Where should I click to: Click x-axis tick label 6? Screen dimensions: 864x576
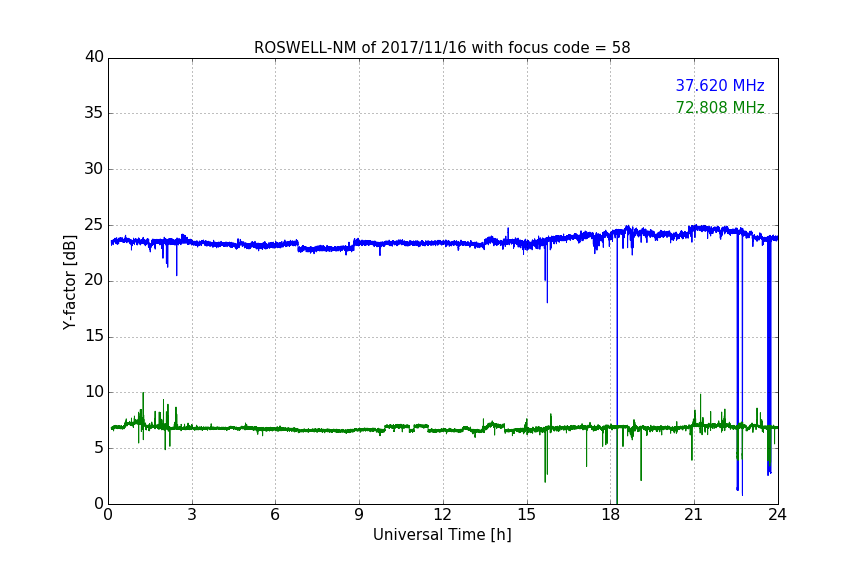[x=276, y=515]
